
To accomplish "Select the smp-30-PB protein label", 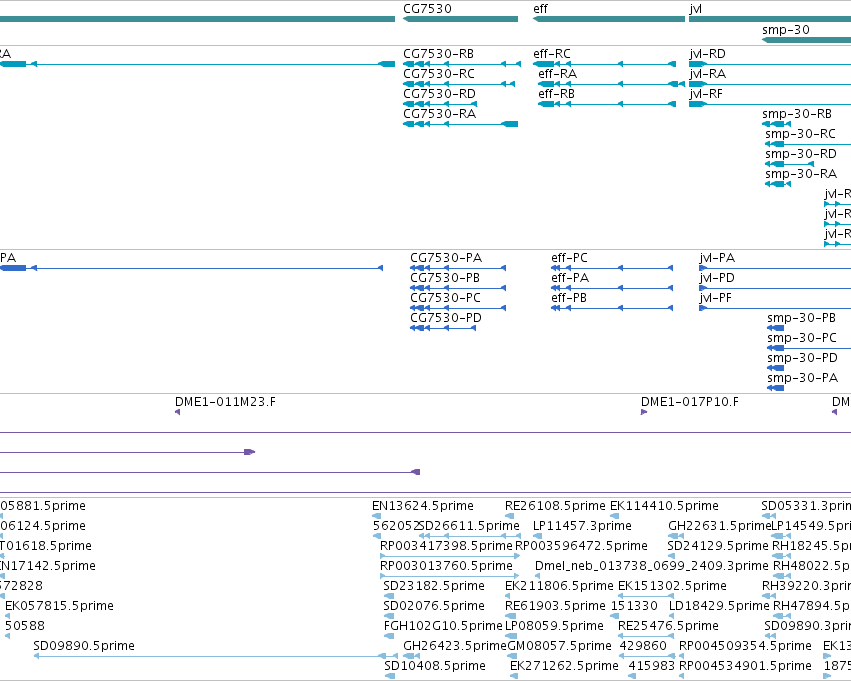I will 802,318.
